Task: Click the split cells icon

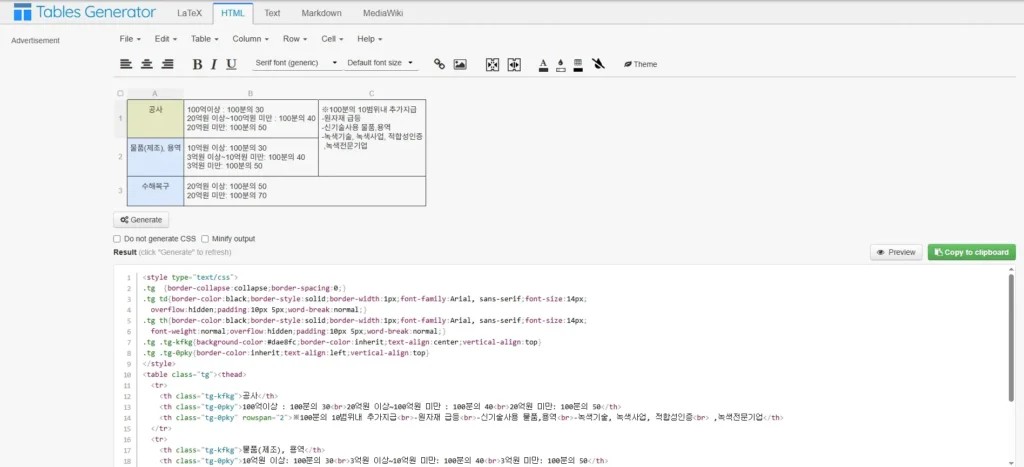Action: tap(514, 64)
